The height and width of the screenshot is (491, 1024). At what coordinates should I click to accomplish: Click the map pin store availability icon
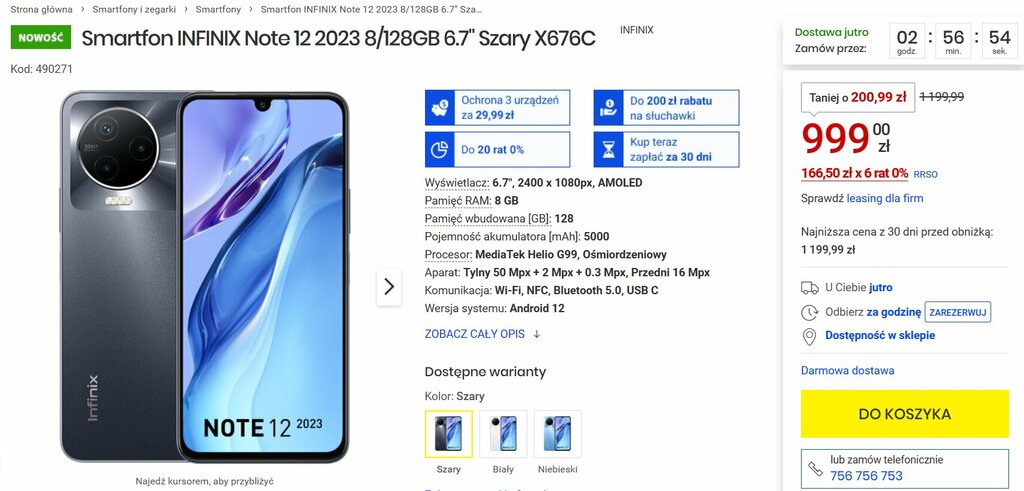[809, 337]
